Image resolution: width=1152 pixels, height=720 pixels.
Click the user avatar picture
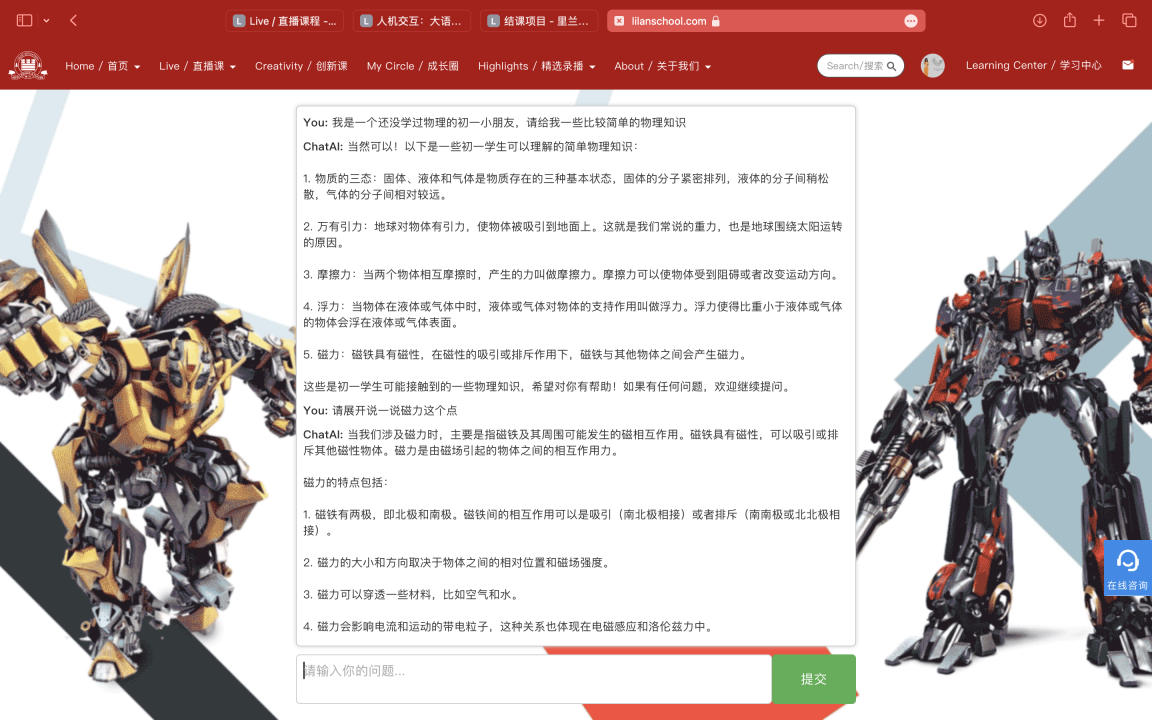pos(932,66)
